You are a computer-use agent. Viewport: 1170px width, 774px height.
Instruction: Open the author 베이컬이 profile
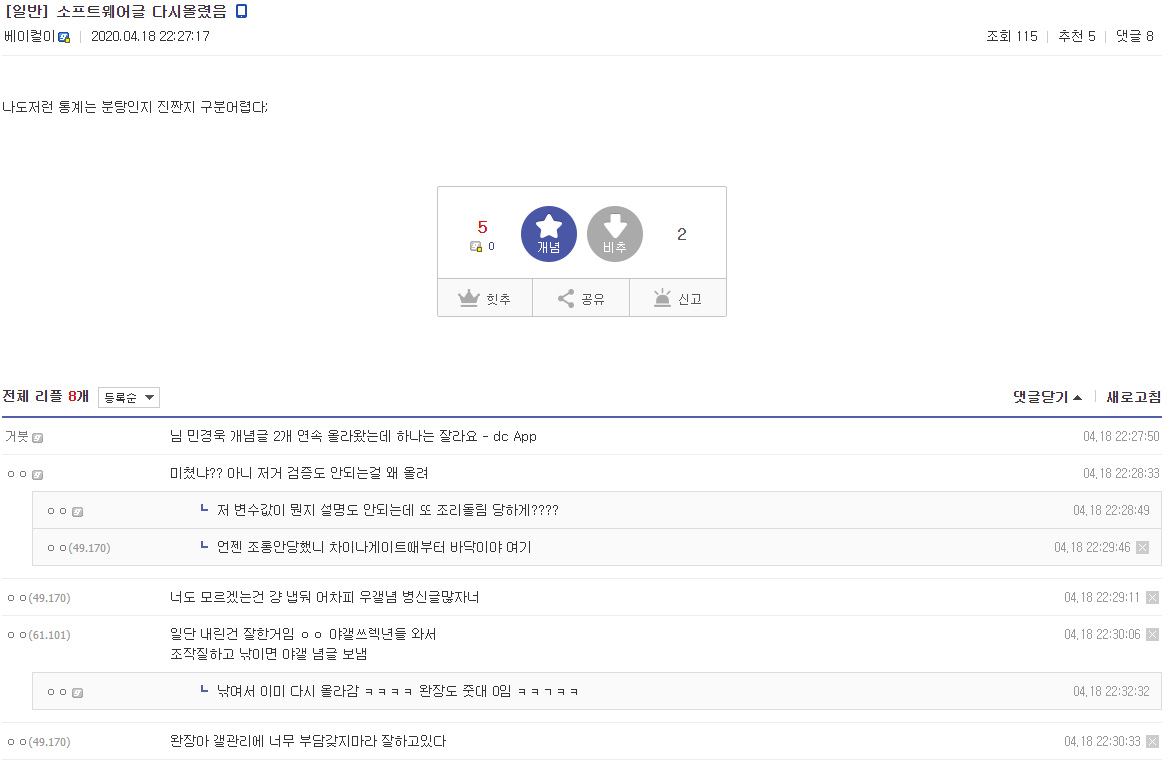[x=29, y=37]
